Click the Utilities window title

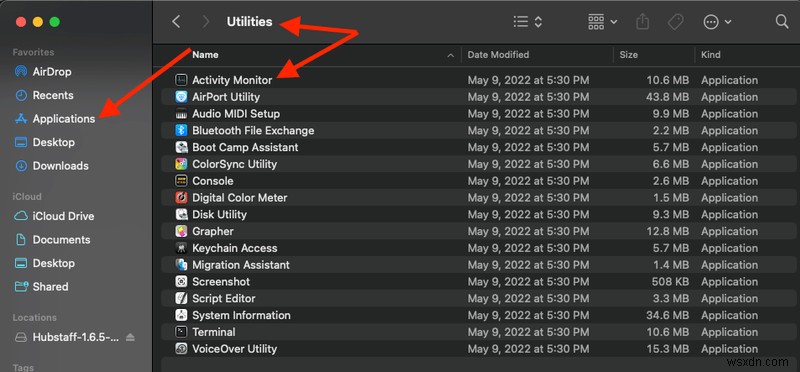click(249, 21)
